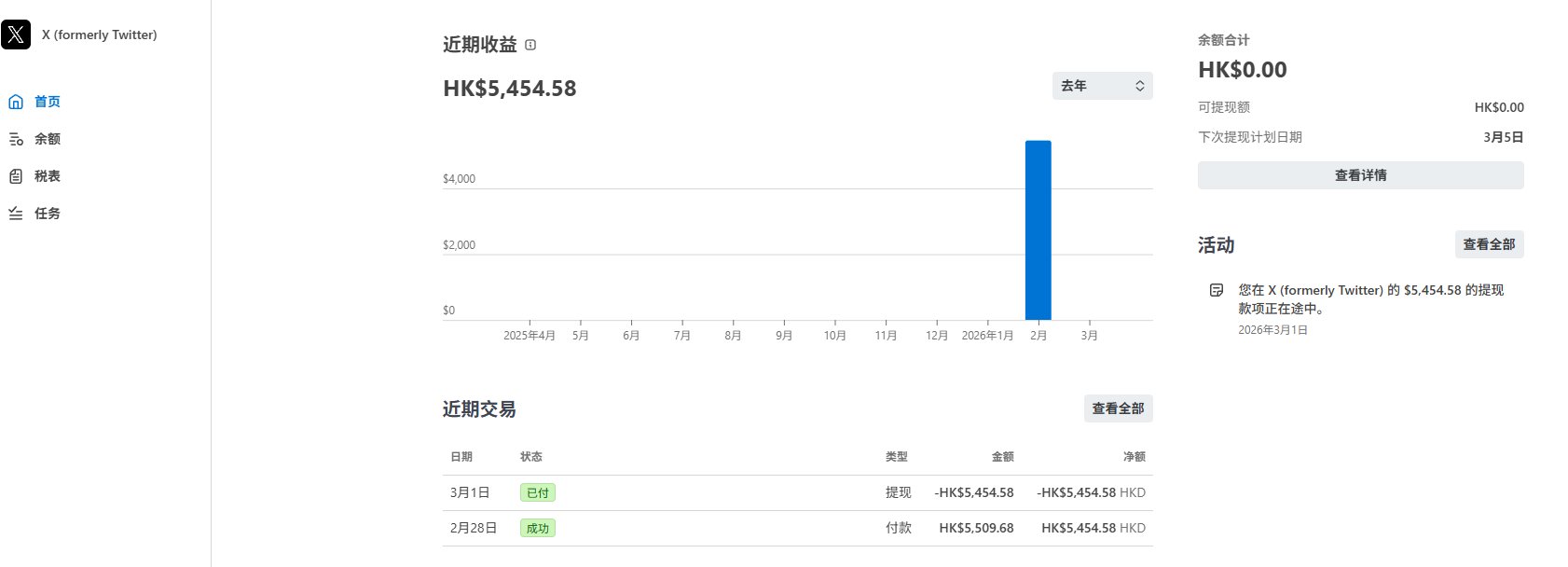Click the info icon next to 近期收益
The height and width of the screenshot is (567, 1568).
point(530,45)
